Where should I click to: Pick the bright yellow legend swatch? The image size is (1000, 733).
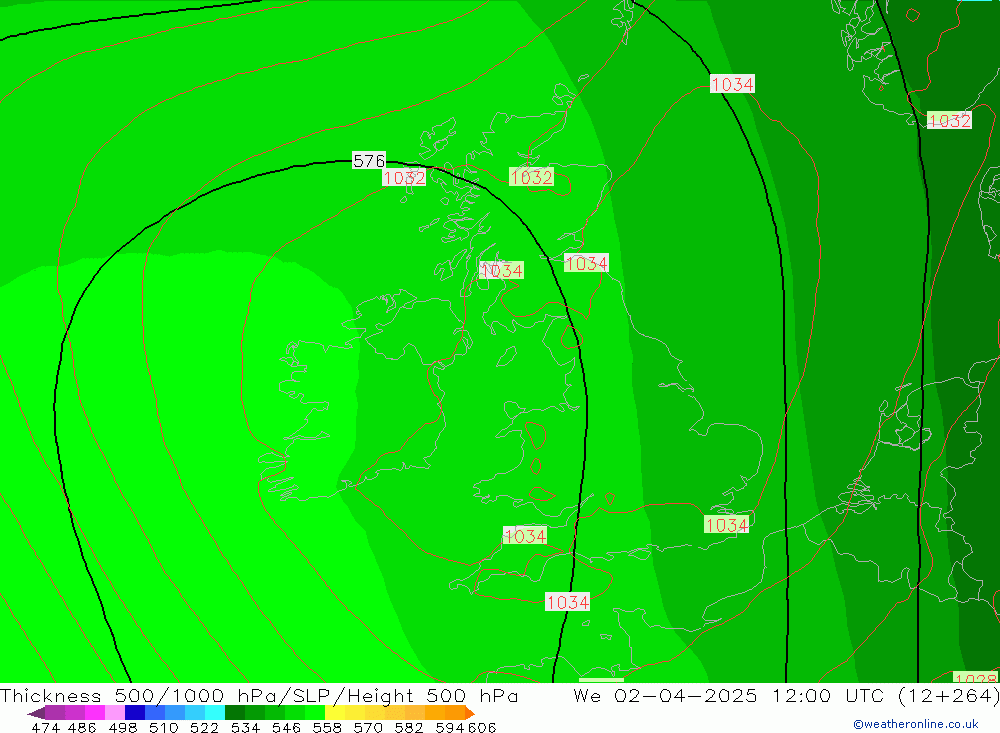coord(335,713)
